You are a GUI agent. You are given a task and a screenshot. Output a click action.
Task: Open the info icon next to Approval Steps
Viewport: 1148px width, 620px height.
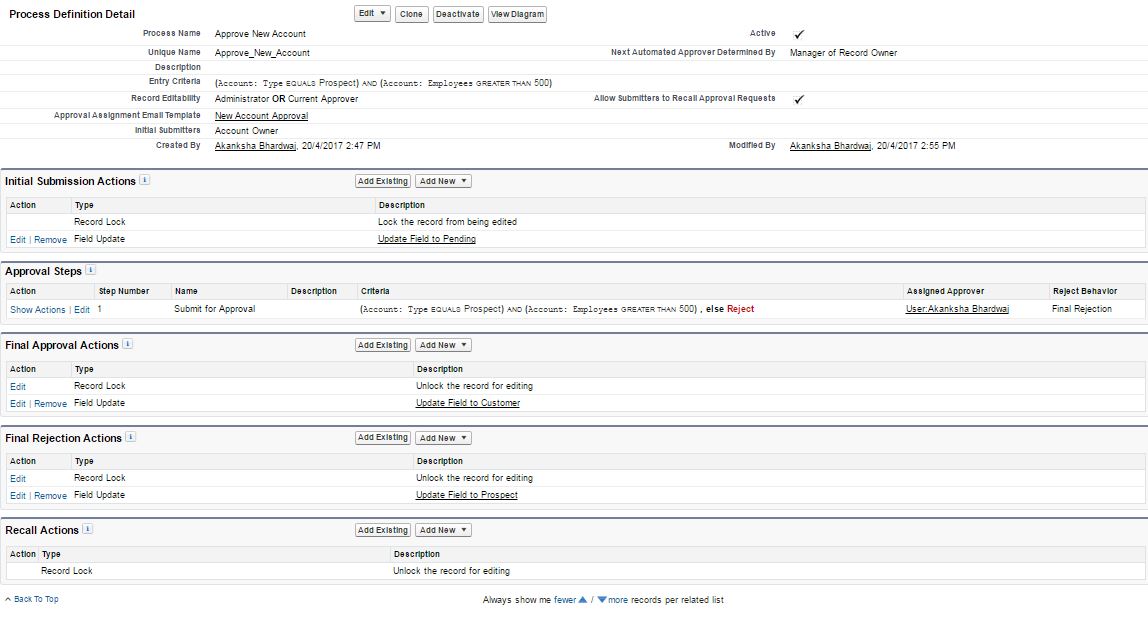pos(90,270)
